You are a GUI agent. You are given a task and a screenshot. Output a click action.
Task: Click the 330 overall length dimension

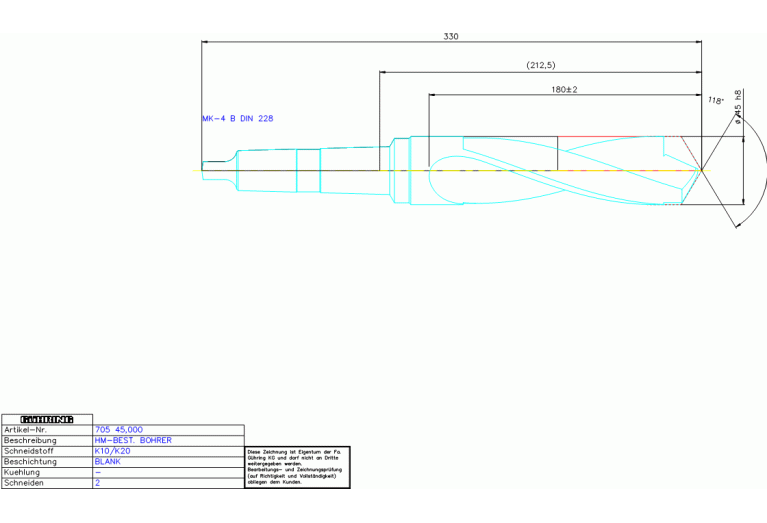451,36
